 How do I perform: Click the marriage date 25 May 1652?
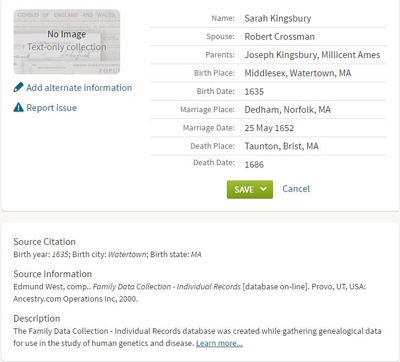pos(269,128)
